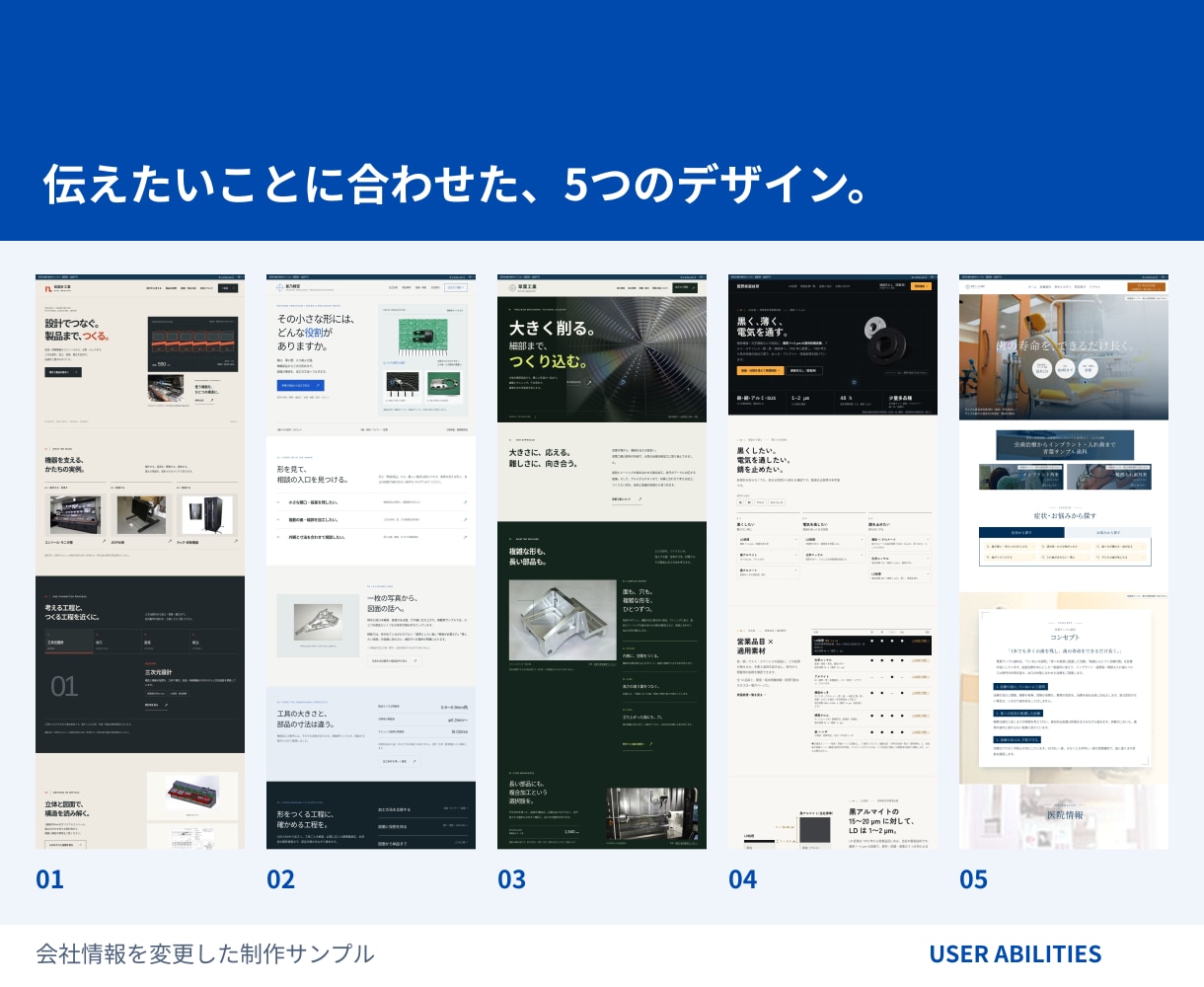Open first dropdown under 電気を通したい column in design 04
Viewport: 1204px width, 987px height.
click(833, 541)
